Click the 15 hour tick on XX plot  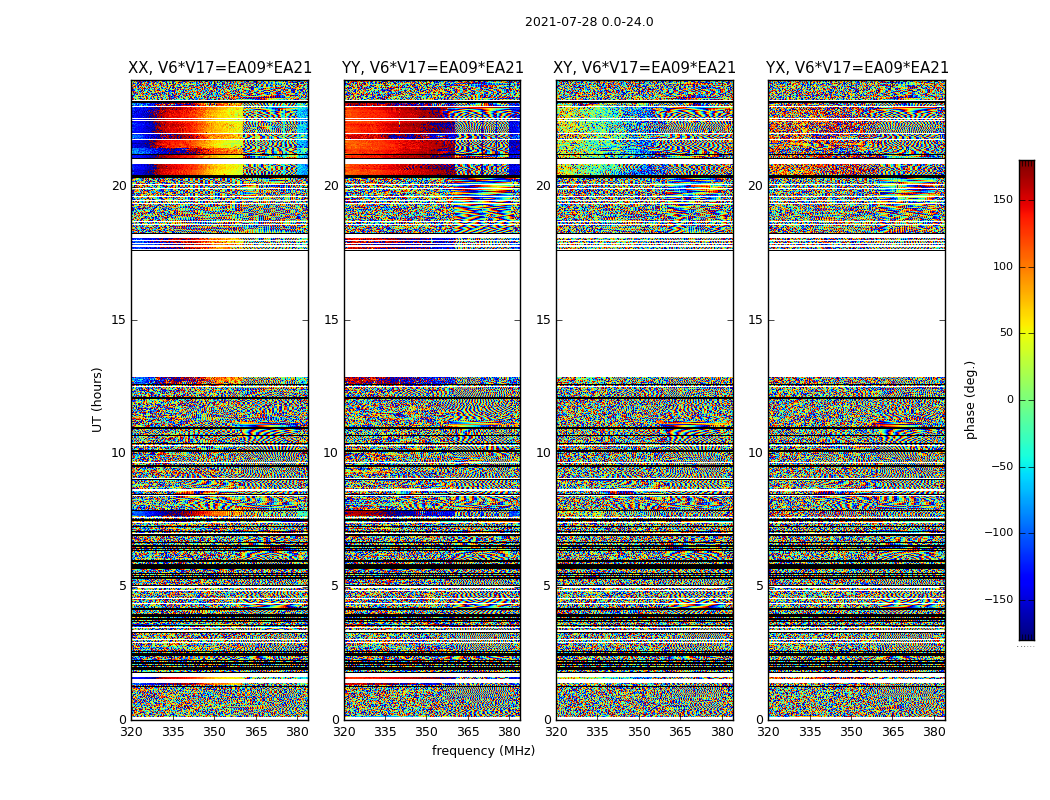pyautogui.click(x=119, y=320)
